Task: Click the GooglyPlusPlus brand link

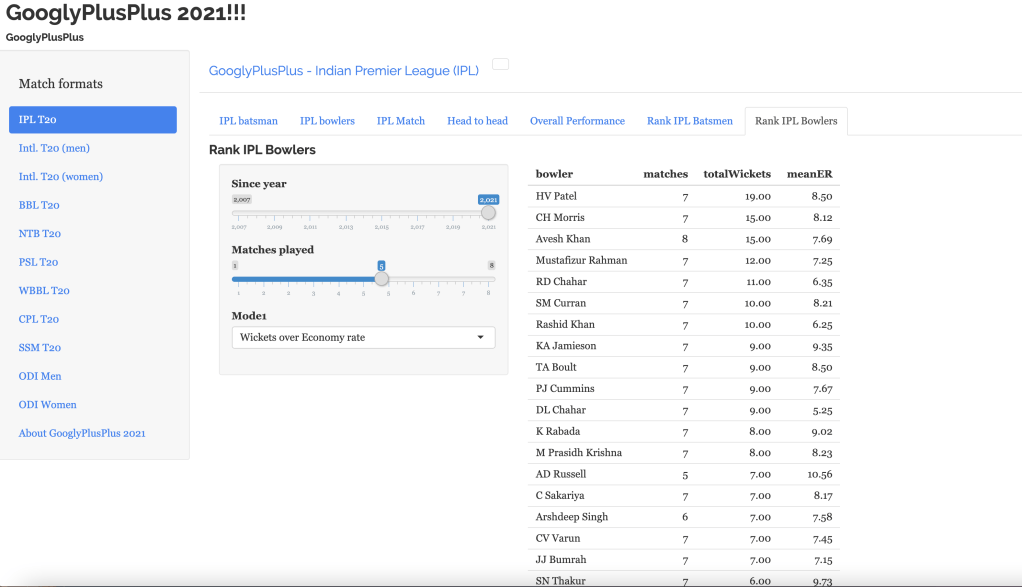Action: (45, 37)
